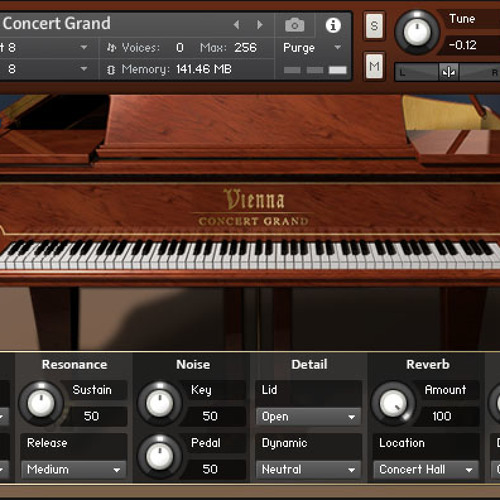
Task: Go to previous instrument preset arrow
Action: [x=236, y=24]
